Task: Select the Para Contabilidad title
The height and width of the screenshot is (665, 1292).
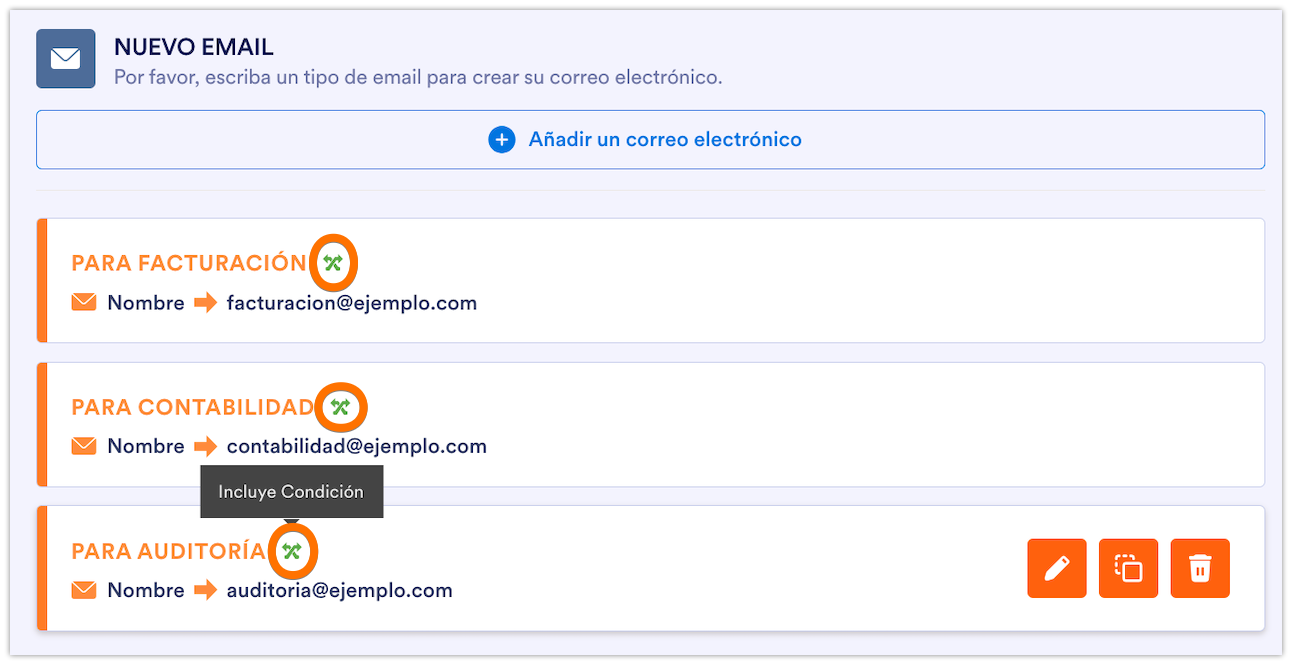Action: tap(193, 407)
